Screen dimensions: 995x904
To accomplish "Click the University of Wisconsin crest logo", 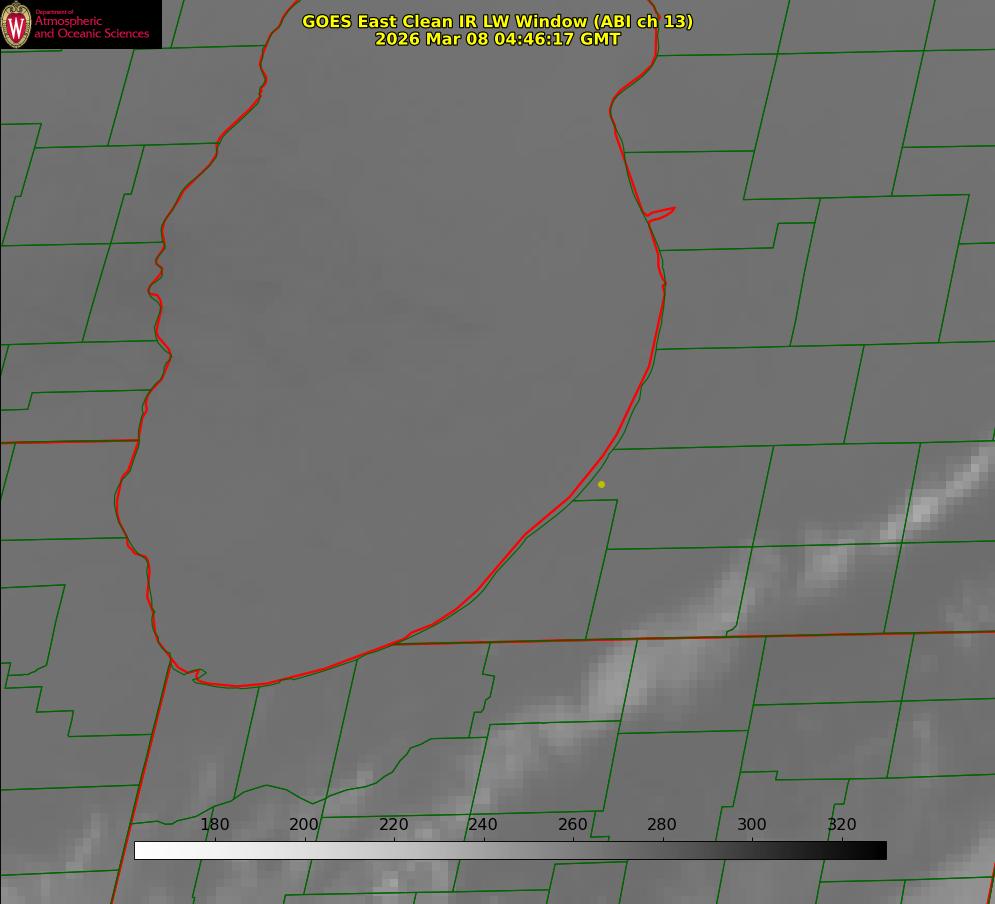I will click(x=16, y=24).
